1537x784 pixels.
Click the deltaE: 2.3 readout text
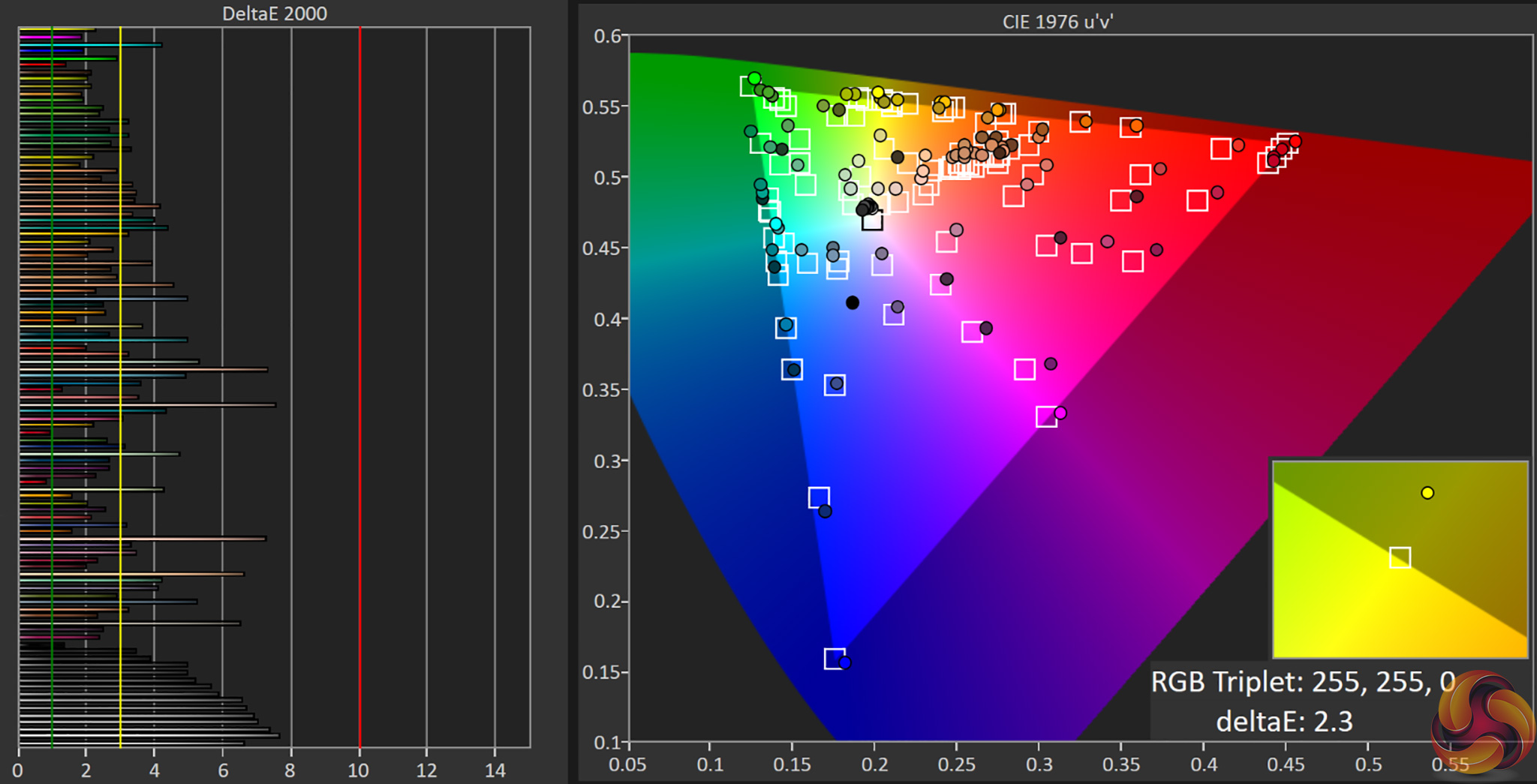(x=1284, y=721)
